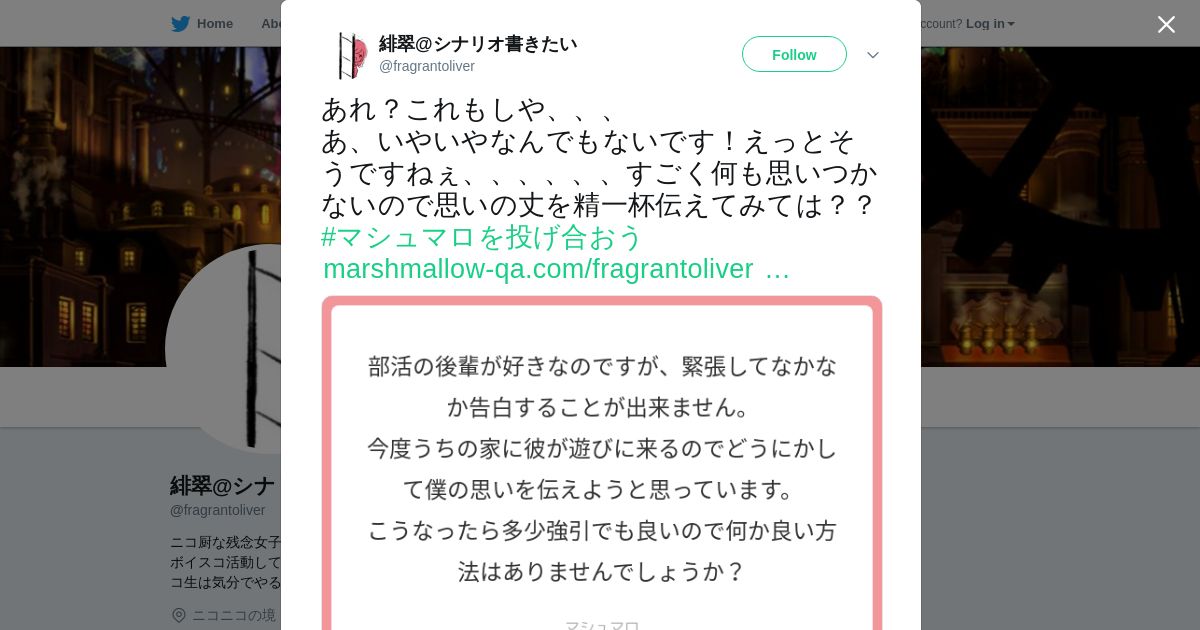Viewport: 1200px width, 630px height.
Task: Open the large profile picture on the page
Action: coord(223,348)
